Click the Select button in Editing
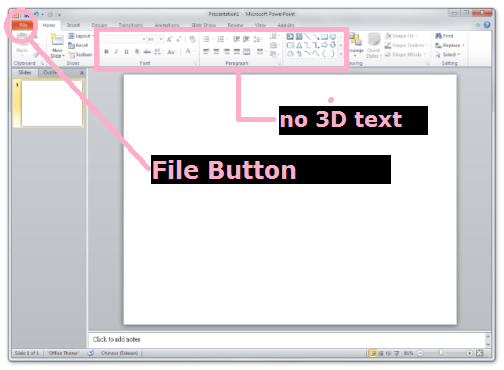The height and width of the screenshot is (370, 504). pyautogui.click(x=448, y=54)
